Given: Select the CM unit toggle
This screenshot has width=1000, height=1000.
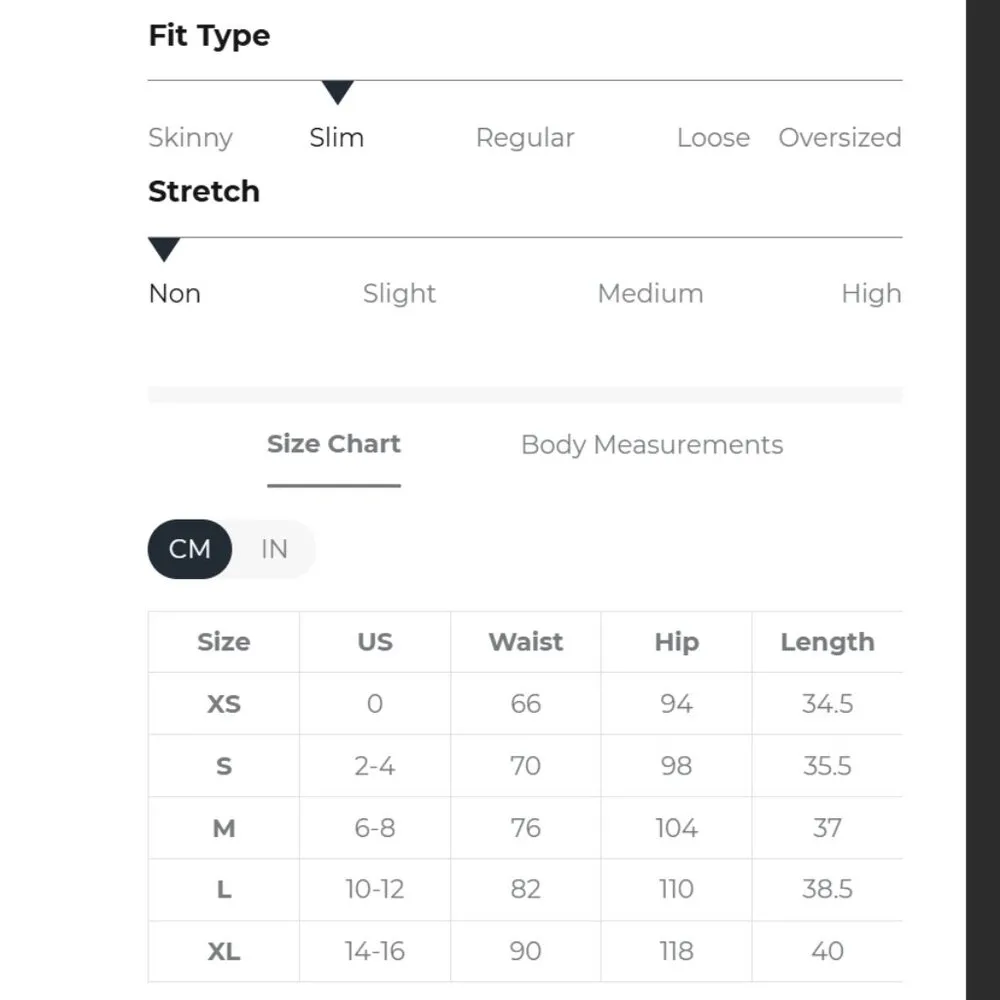Looking at the screenshot, I should [190, 549].
